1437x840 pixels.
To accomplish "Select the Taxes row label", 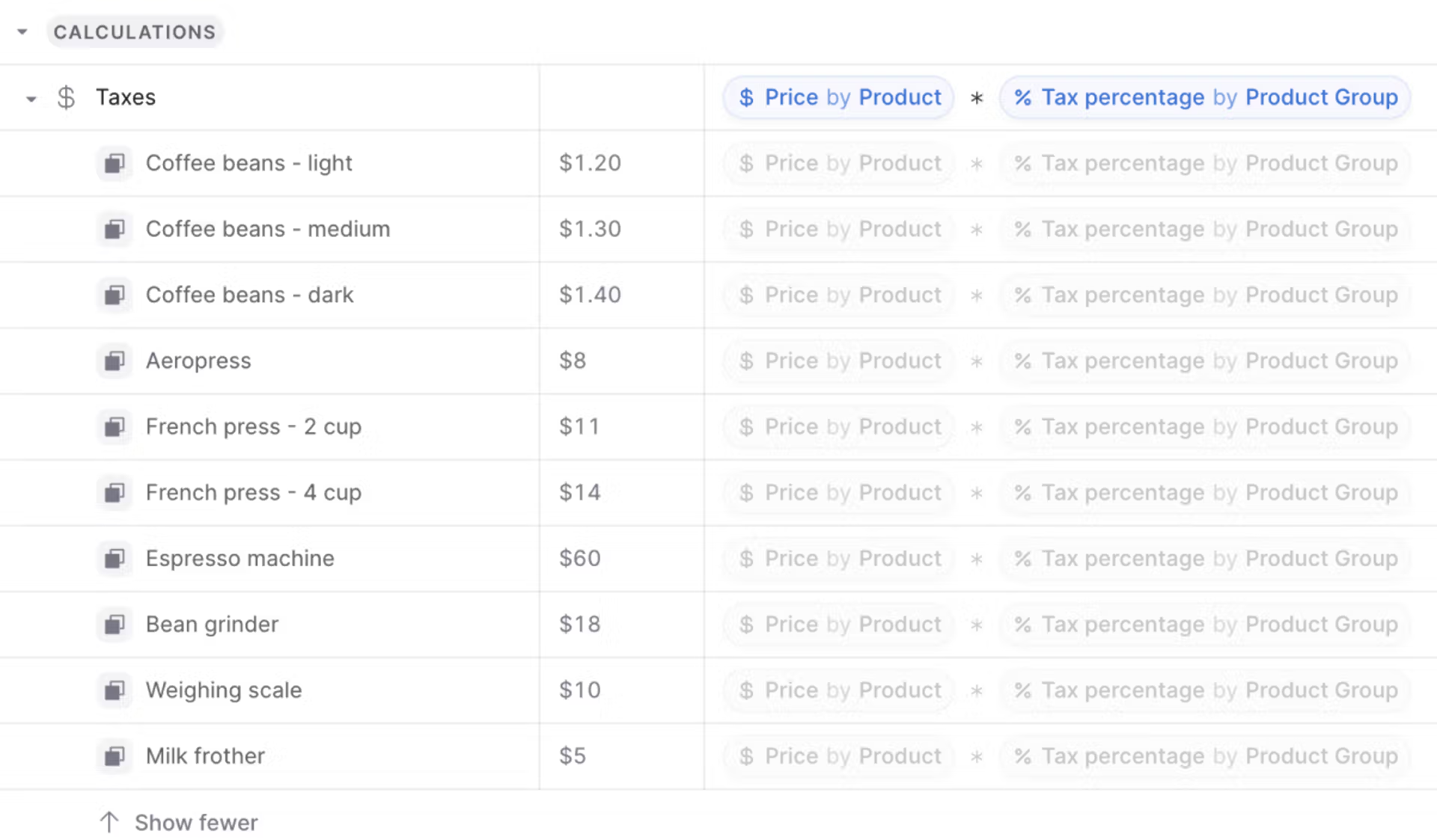I will tap(126, 97).
